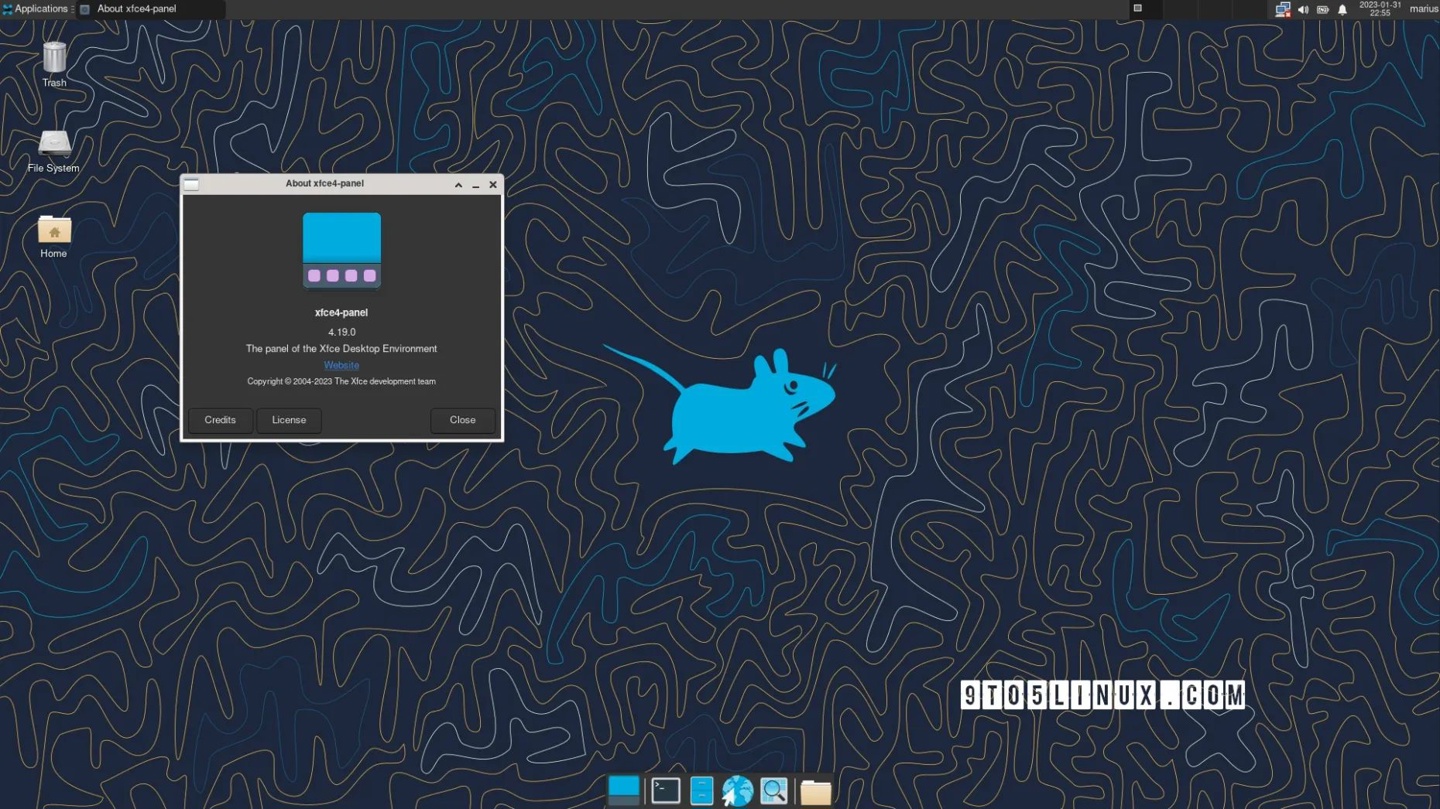View the xfce4-panel License
Image resolution: width=1440 pixels, height=809 pixels.
288,420
